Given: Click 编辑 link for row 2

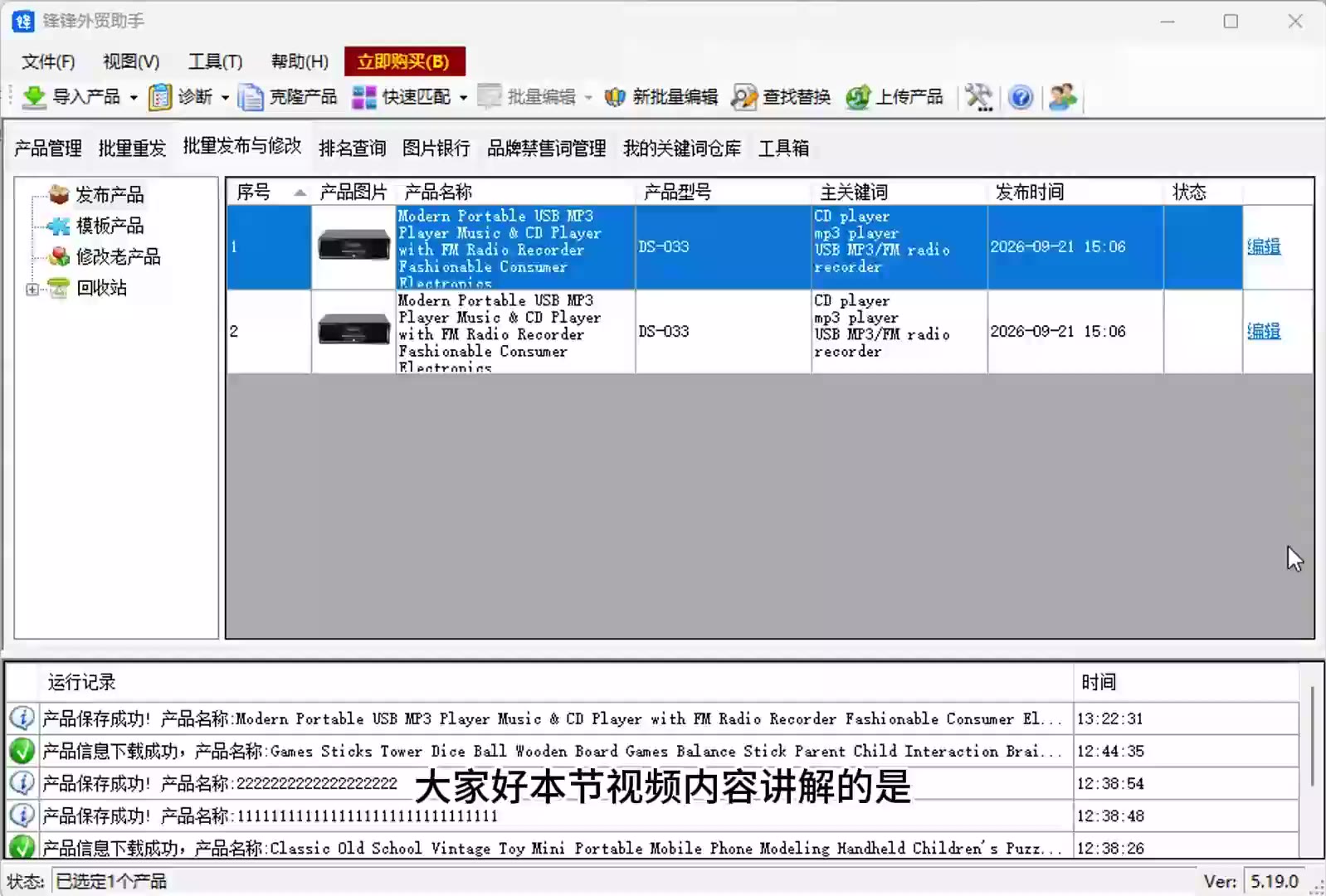Looking at the screenshot, I should 1264,331.
